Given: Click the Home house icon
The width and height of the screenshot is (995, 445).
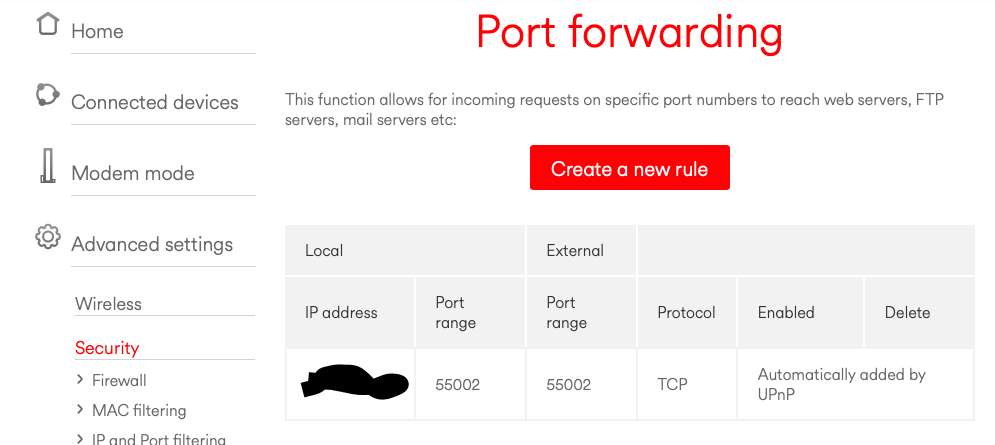Looking at the screenshot, I should [48, 24].
